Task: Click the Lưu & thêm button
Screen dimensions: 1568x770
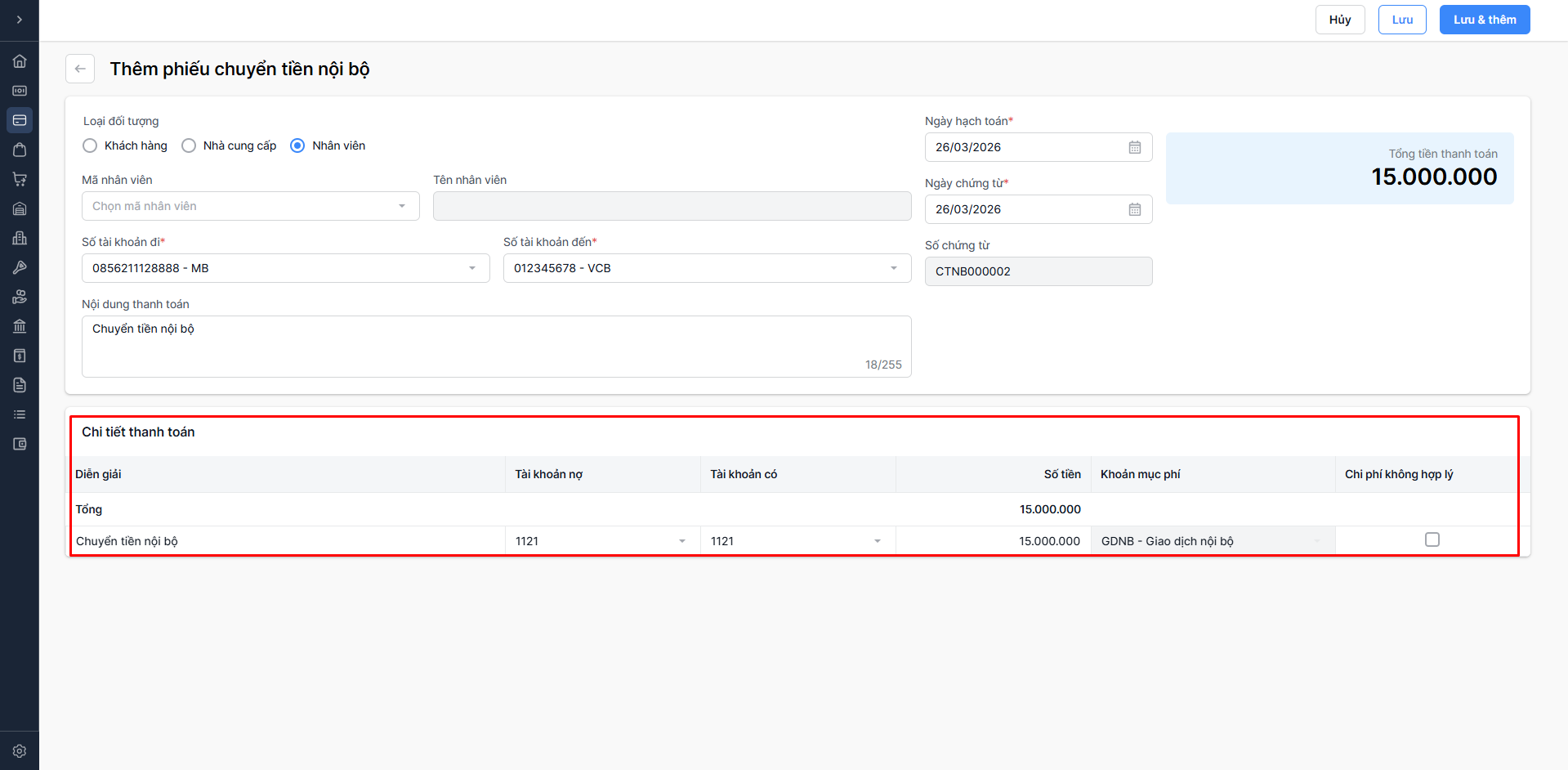Action: [x=1484, y=20]
